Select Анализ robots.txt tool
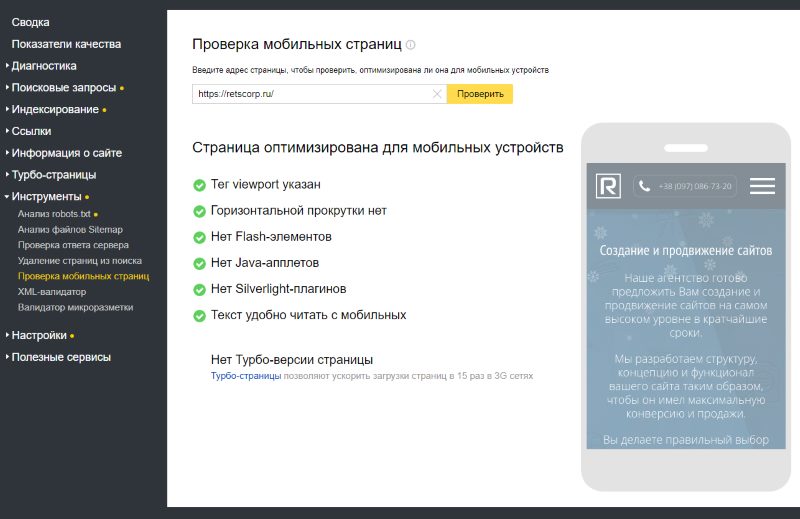This screenshot has width=800, height=519. [54, 214]
